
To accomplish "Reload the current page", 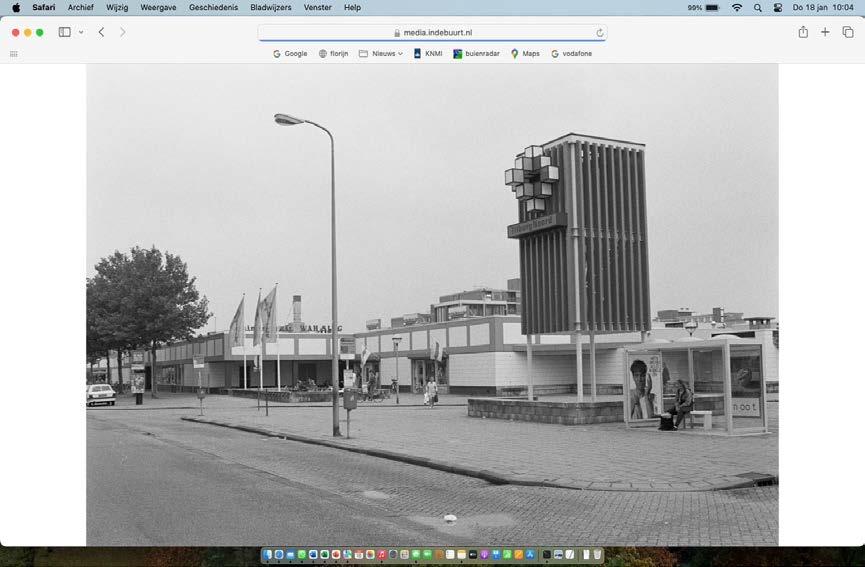I will coord(600,33).
